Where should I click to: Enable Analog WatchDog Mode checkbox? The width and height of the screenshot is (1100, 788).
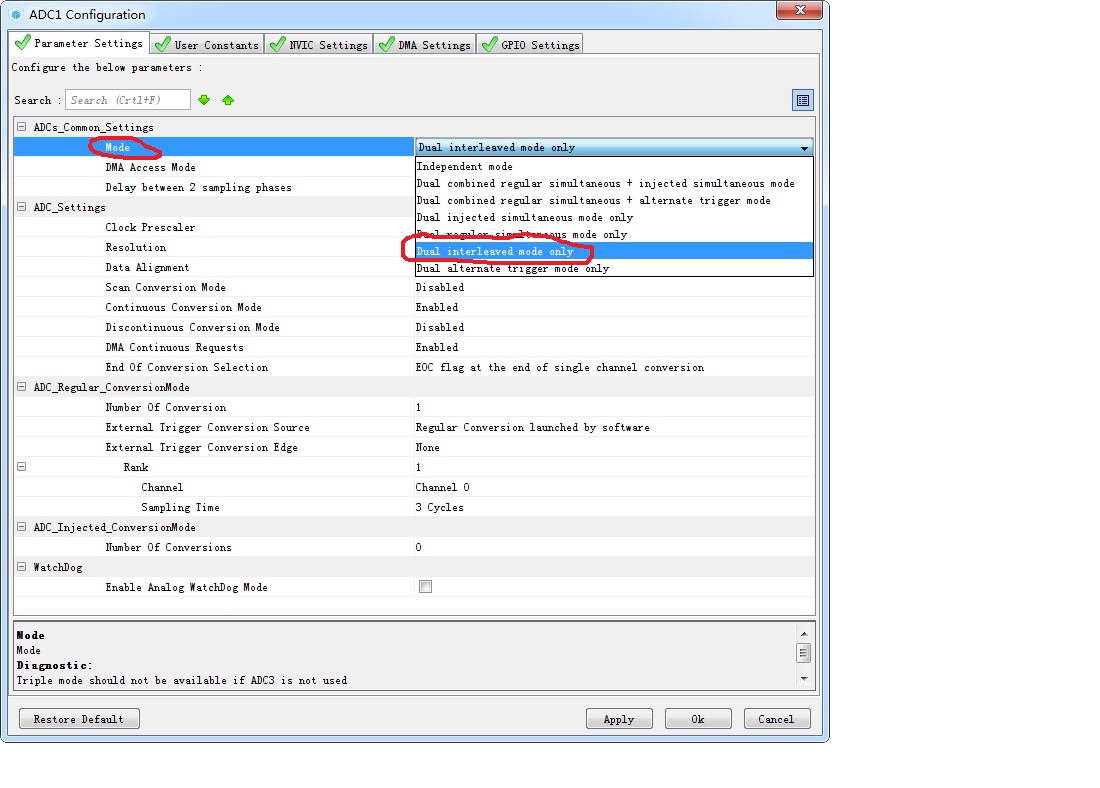pyautogui.click(x=425, y=587)
